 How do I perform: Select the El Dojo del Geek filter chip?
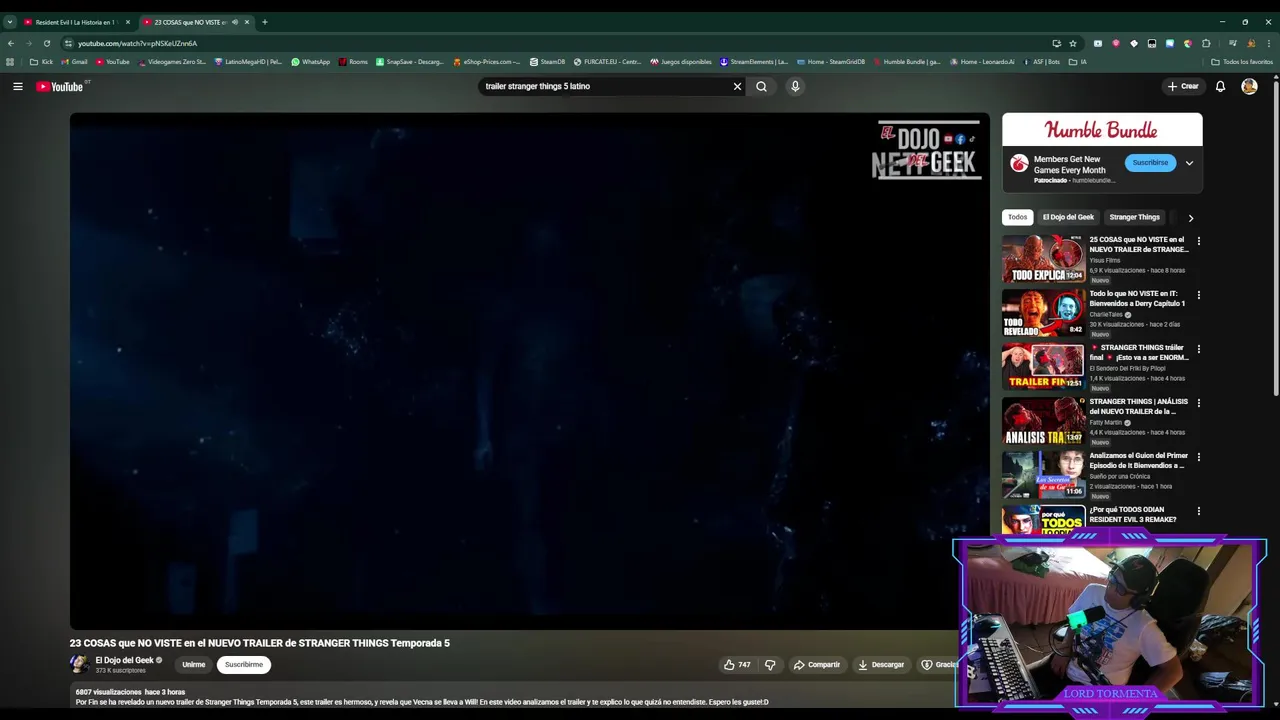(1068, 217)
